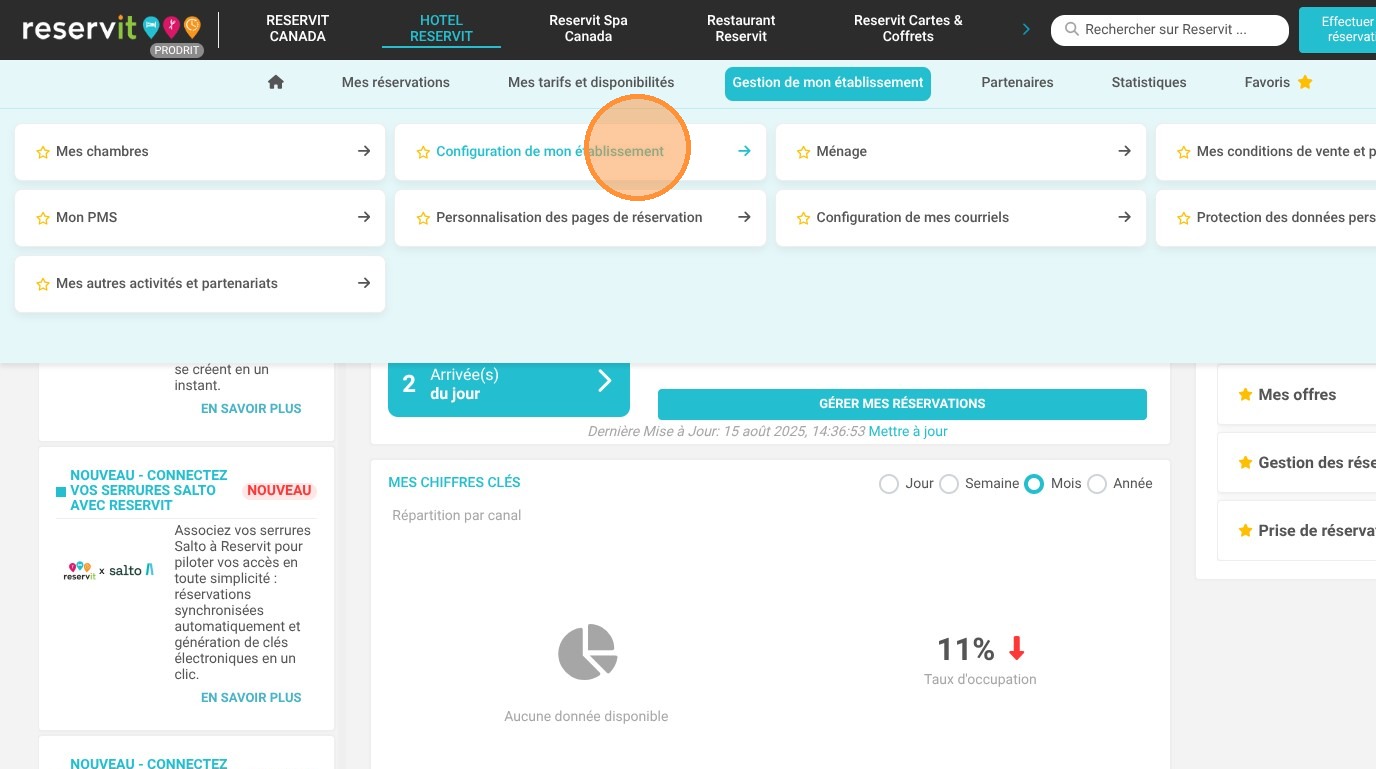Switch to HOTEL RESERVIT tab
Image resolution: width=1376 pixels, height=769 pixels.
(x=441, y=28)
